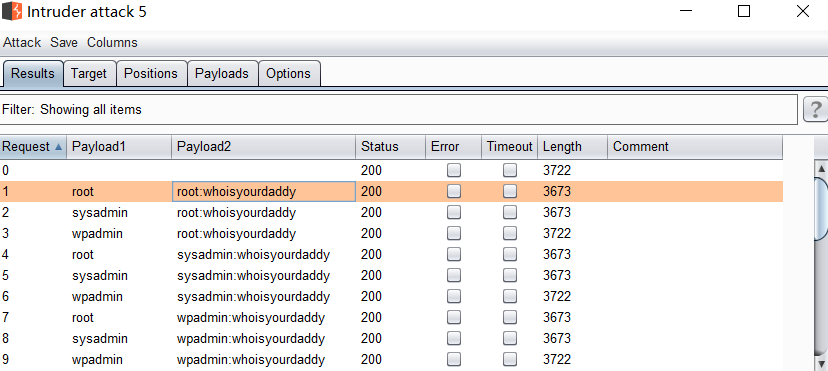Click length 3722 in request 0 row
This screenshot has width=828, height=371.
coord(557,170)
